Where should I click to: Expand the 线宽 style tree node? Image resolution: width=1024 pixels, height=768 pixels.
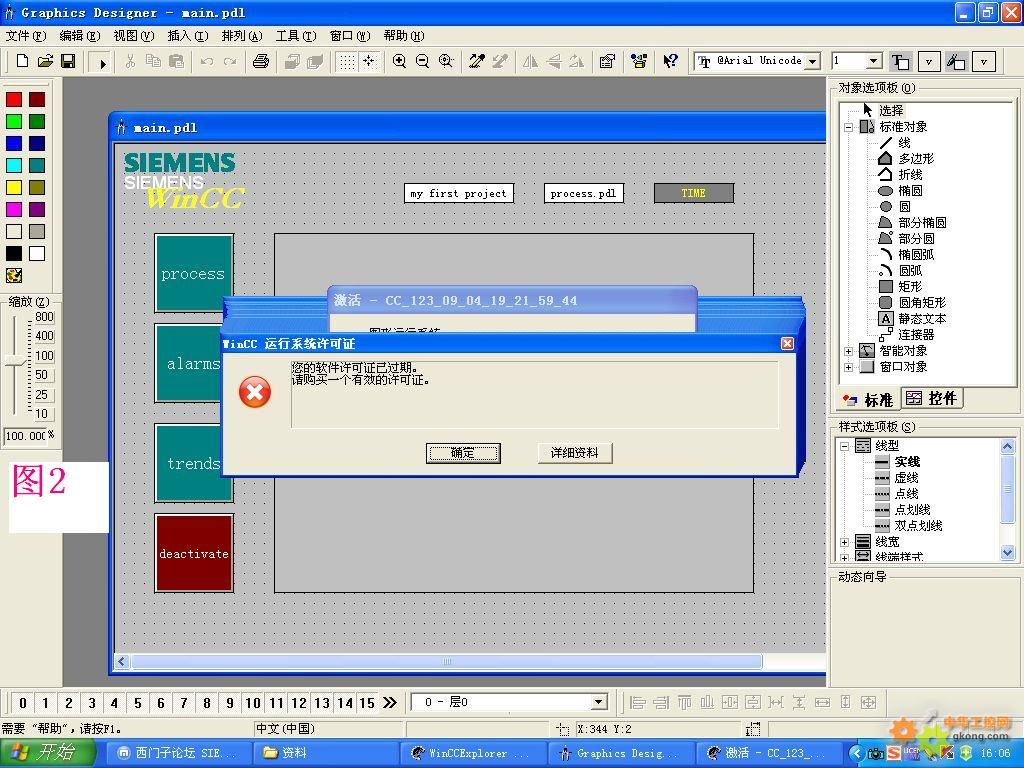pyautogui.click(x=844, y=542)
